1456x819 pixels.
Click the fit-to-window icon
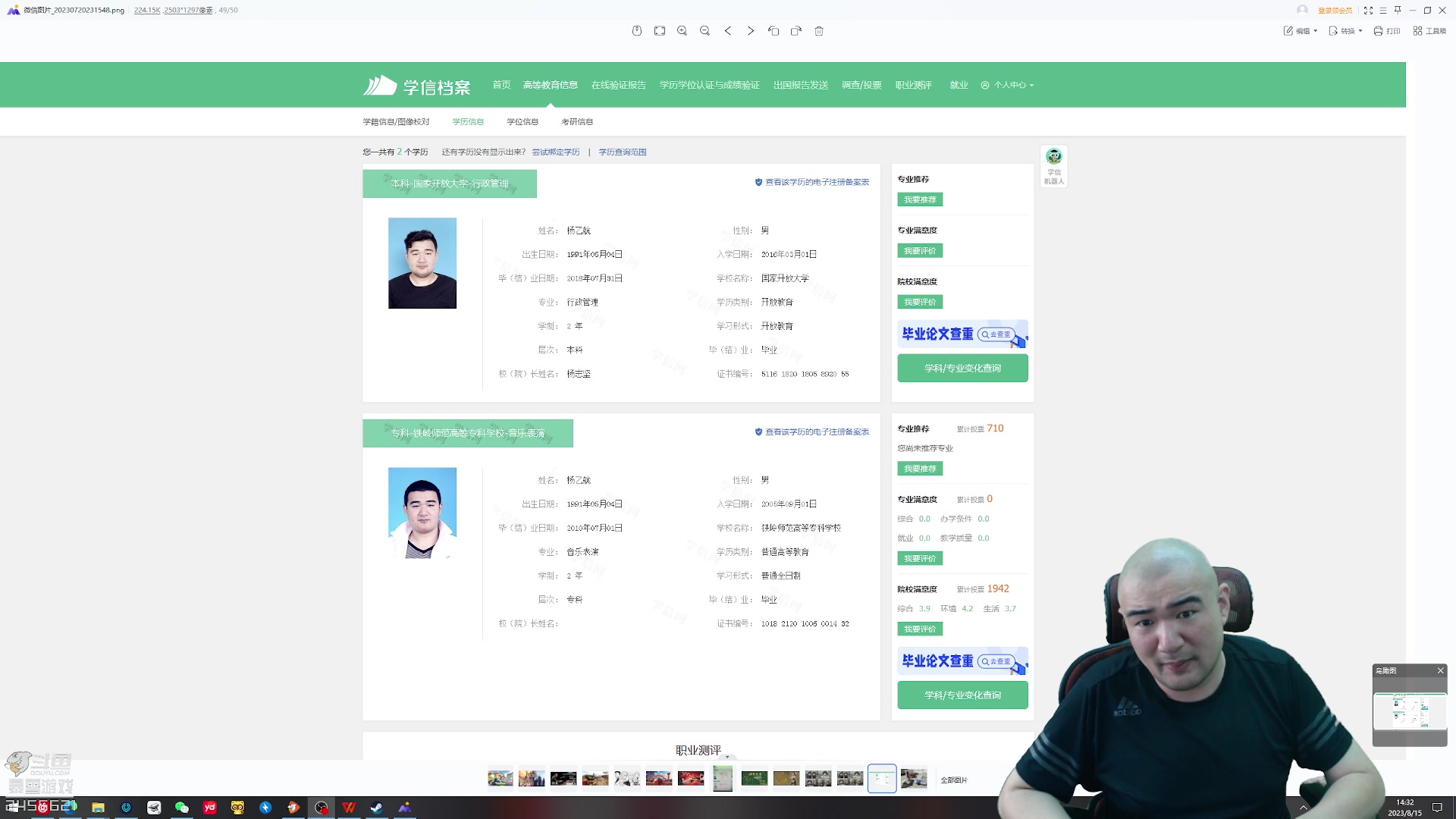[x=660, y=31]
